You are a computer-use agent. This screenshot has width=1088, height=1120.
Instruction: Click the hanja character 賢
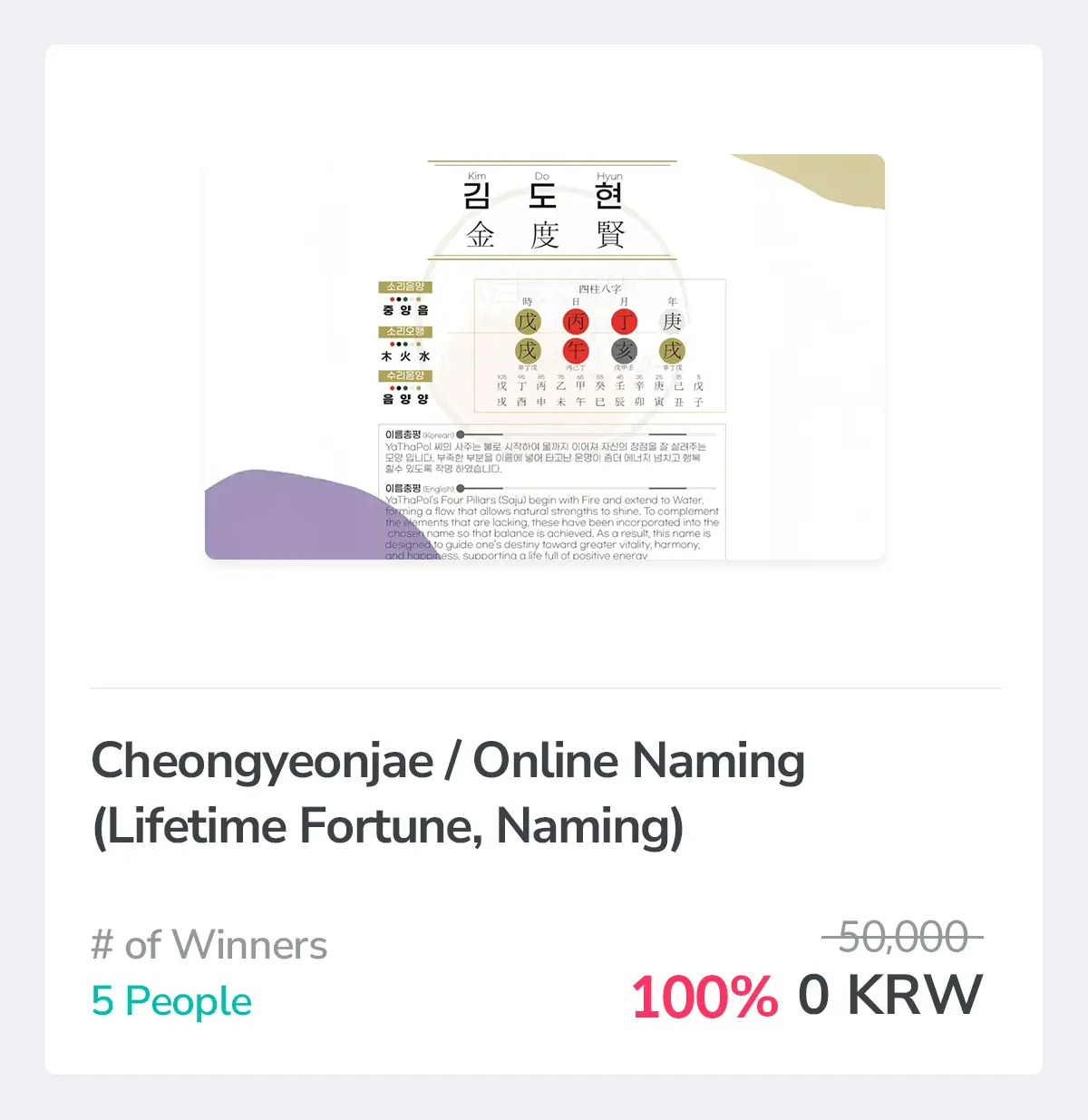[x=610, y=235]
